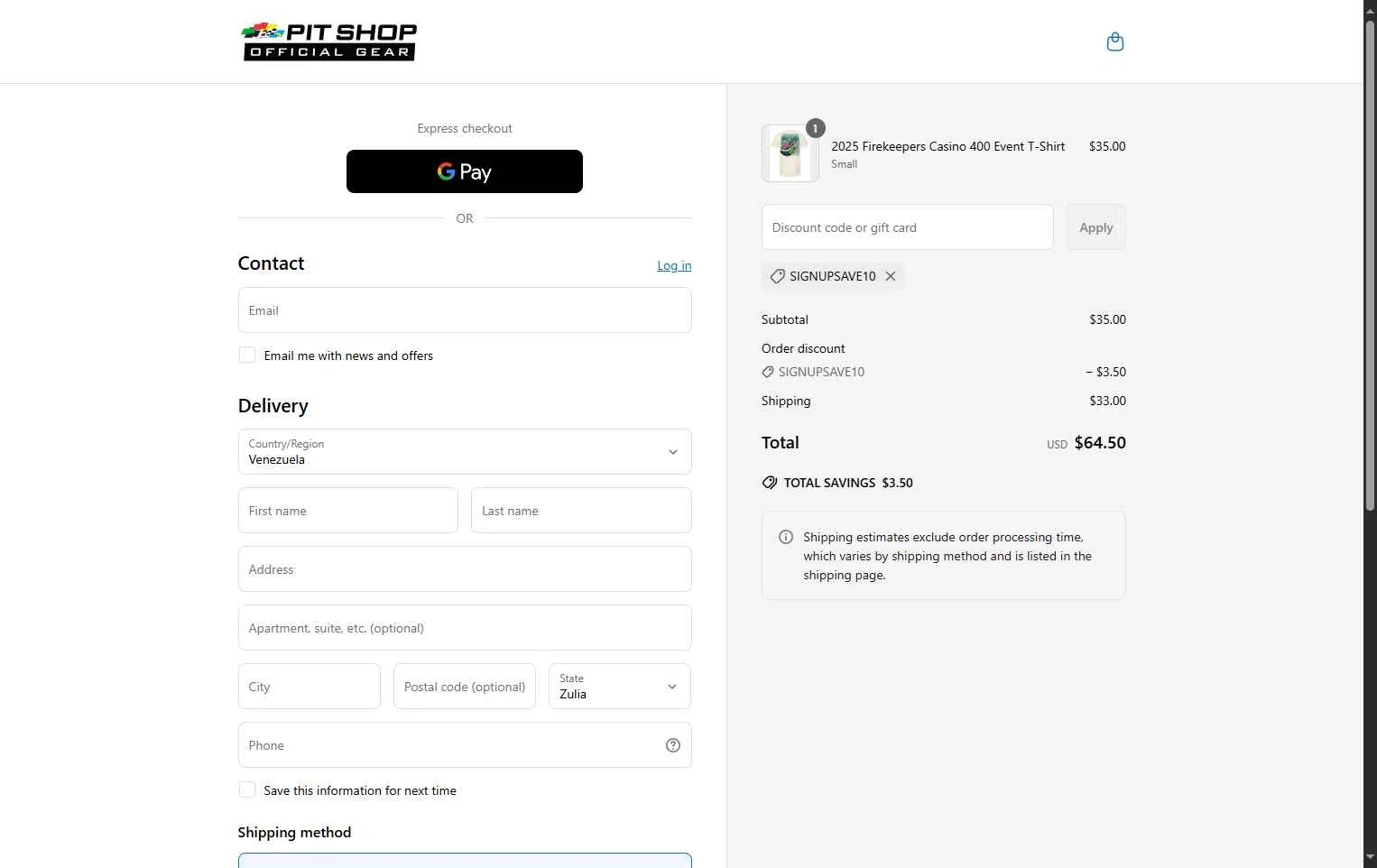This screenshot has height=868, width=1377.
Task: Focus the Apartment, suite, etc. field
Action: [x=465, y=628]
